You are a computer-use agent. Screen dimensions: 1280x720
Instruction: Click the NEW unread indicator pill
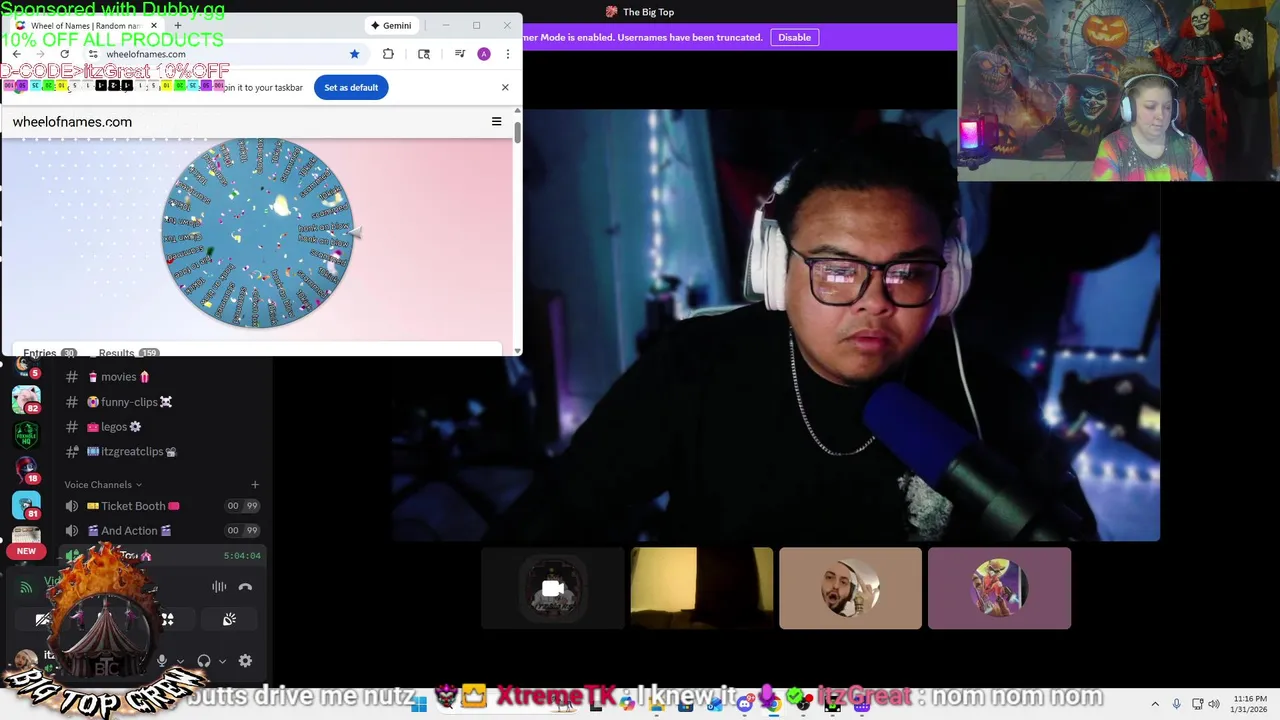pyautogui.click(x=26, y=551)
